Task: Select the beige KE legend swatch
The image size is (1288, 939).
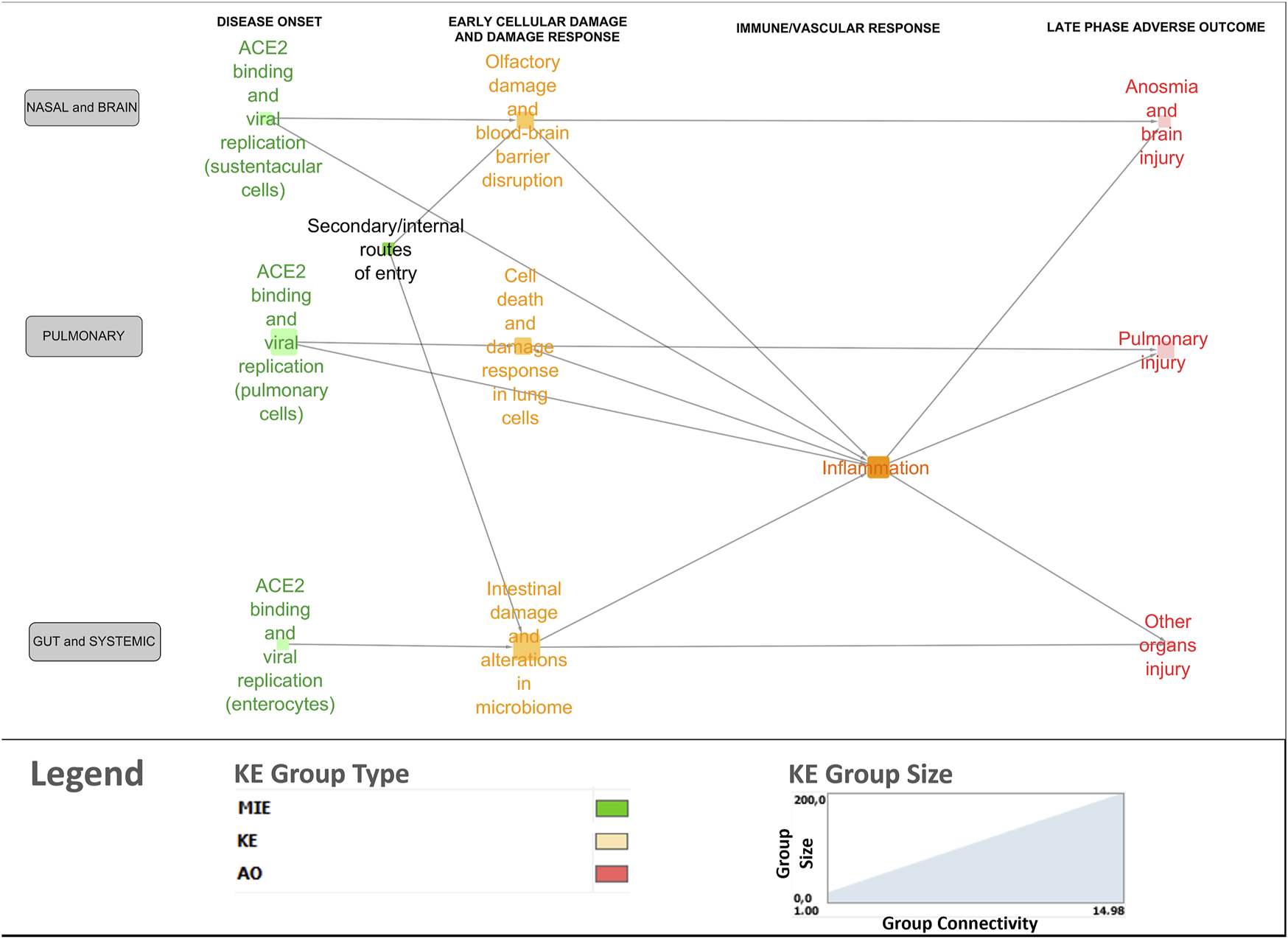Action: click(612, 841)
